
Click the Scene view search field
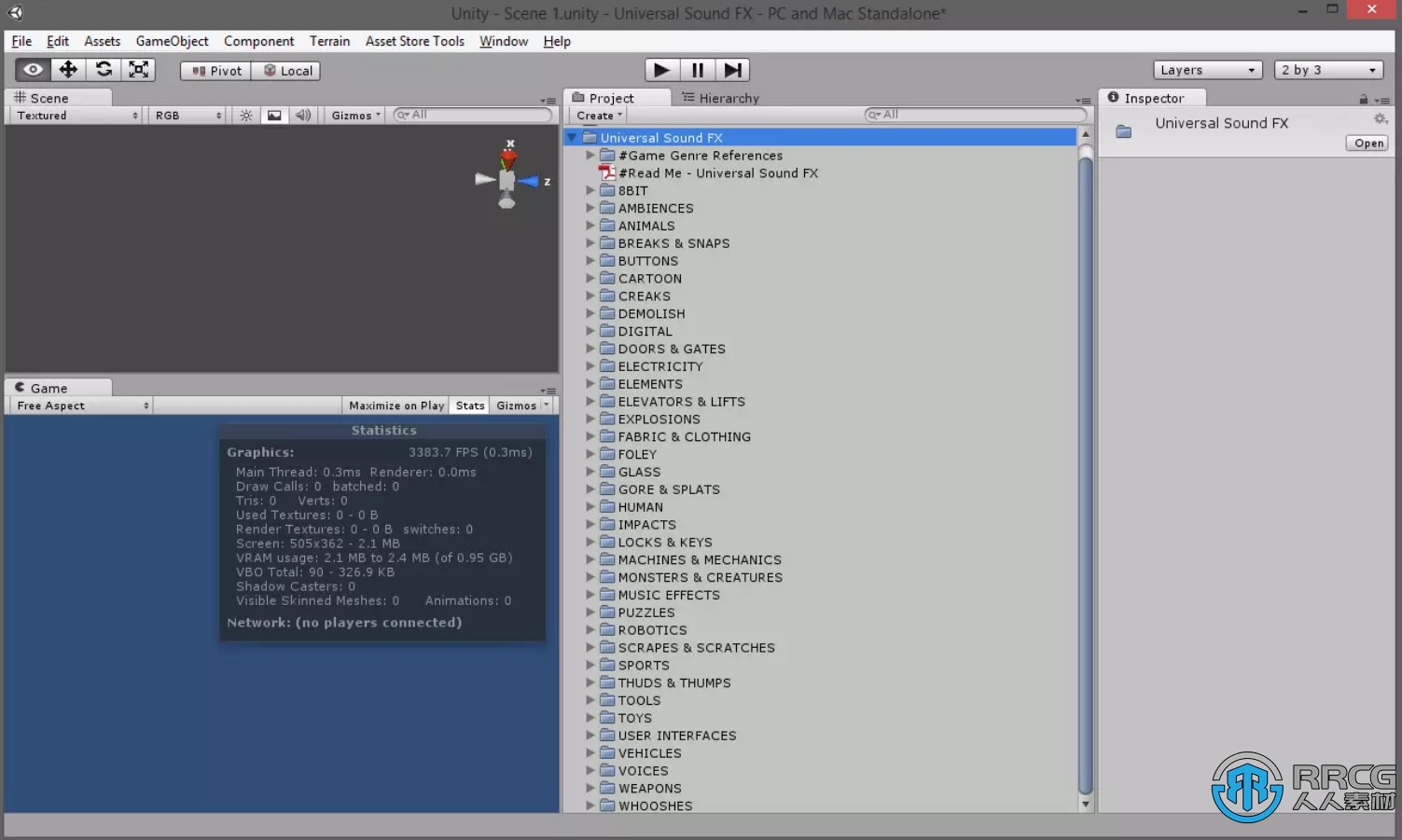(x=473, y=115)
